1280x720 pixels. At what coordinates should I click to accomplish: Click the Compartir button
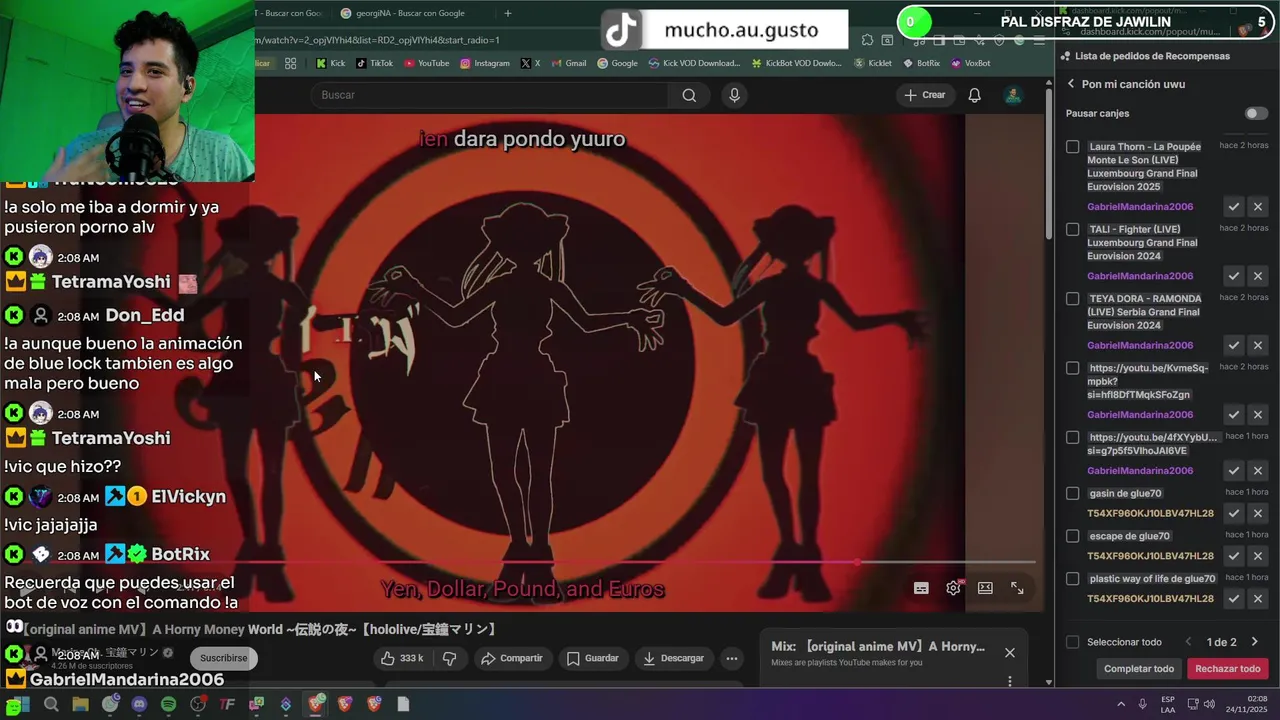pos(511,658)
